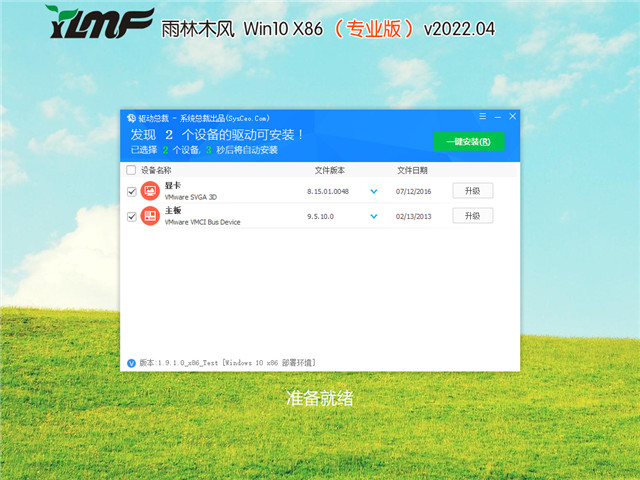Click the 准备就绪 status text
This screenshot has width=640, height=480.
[x=320, y=398]
